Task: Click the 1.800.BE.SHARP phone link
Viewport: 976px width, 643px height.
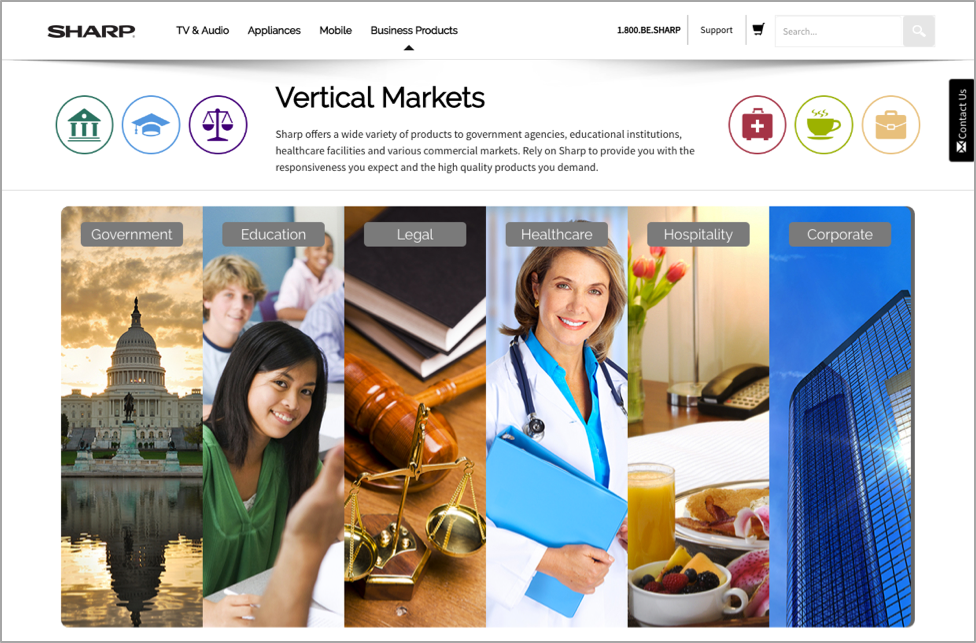Action: 649,30
